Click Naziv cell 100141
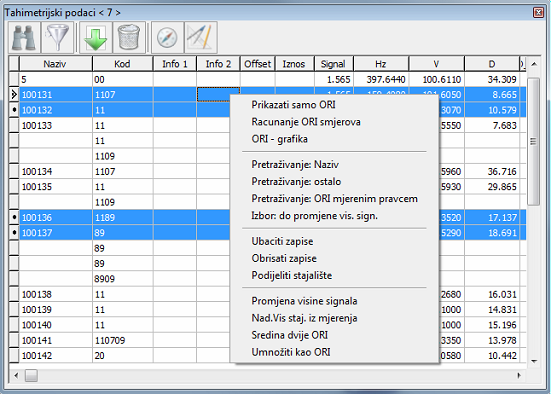This screenshot has height=394, width=551. tap(56, 340)
